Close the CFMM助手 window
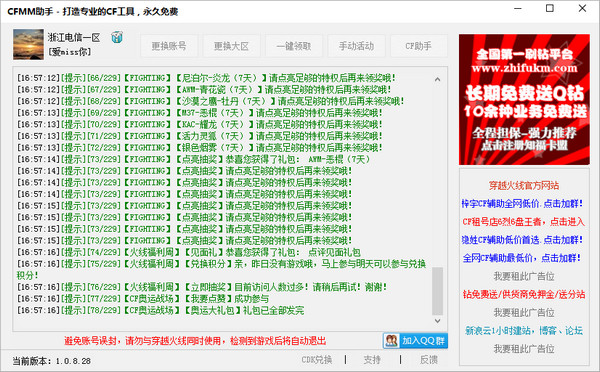Viewport: 600px width, 372px height. click(582, 8)
